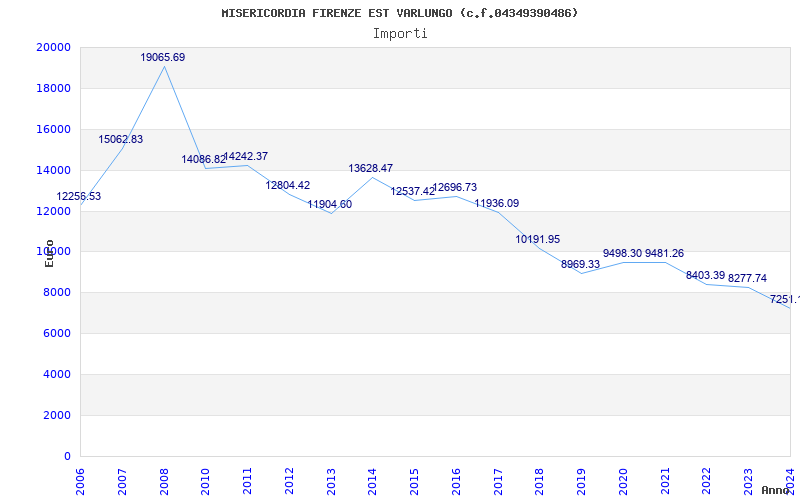
Task: Click the Importi subtitle
Action: pyautogui.click(x=400, y=34)
